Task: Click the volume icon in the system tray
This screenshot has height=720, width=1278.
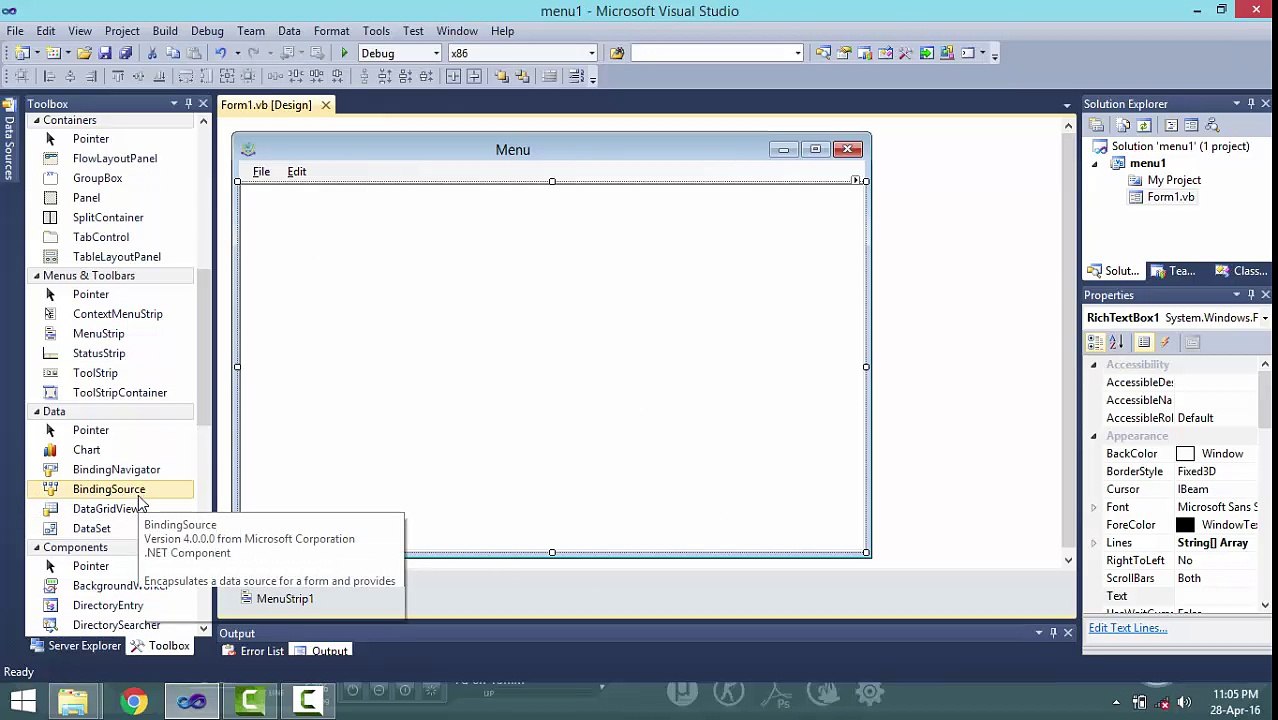Action: point(1184,702)
